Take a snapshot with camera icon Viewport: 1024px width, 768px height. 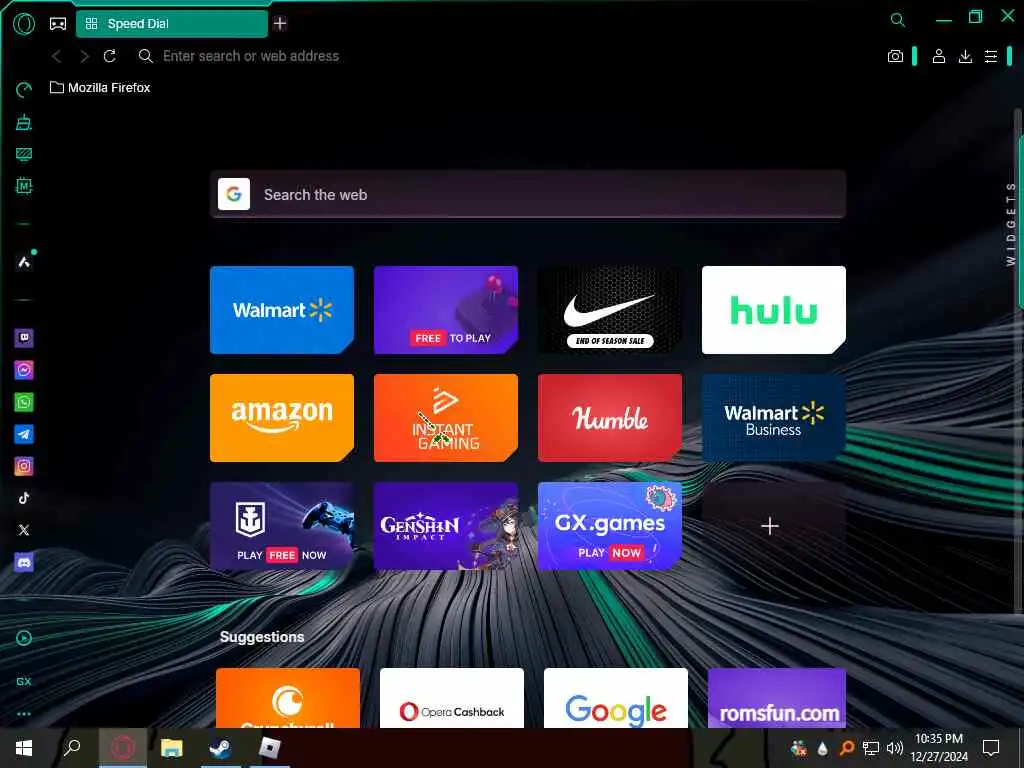pyautogui.click(x=895, y=56)
